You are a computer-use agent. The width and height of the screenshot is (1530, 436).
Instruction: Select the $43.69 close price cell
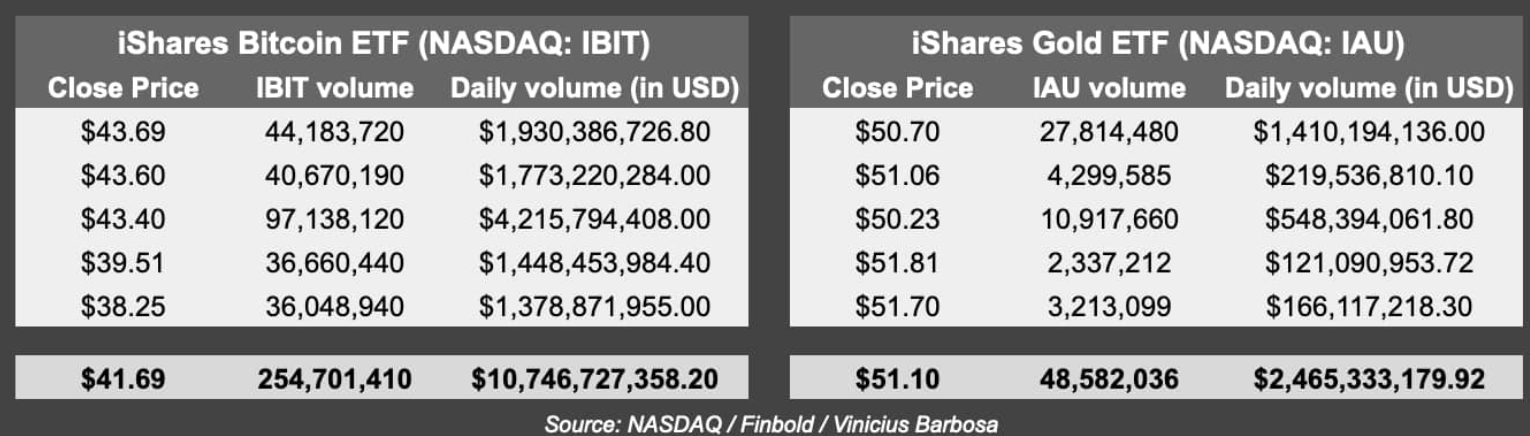124,130
